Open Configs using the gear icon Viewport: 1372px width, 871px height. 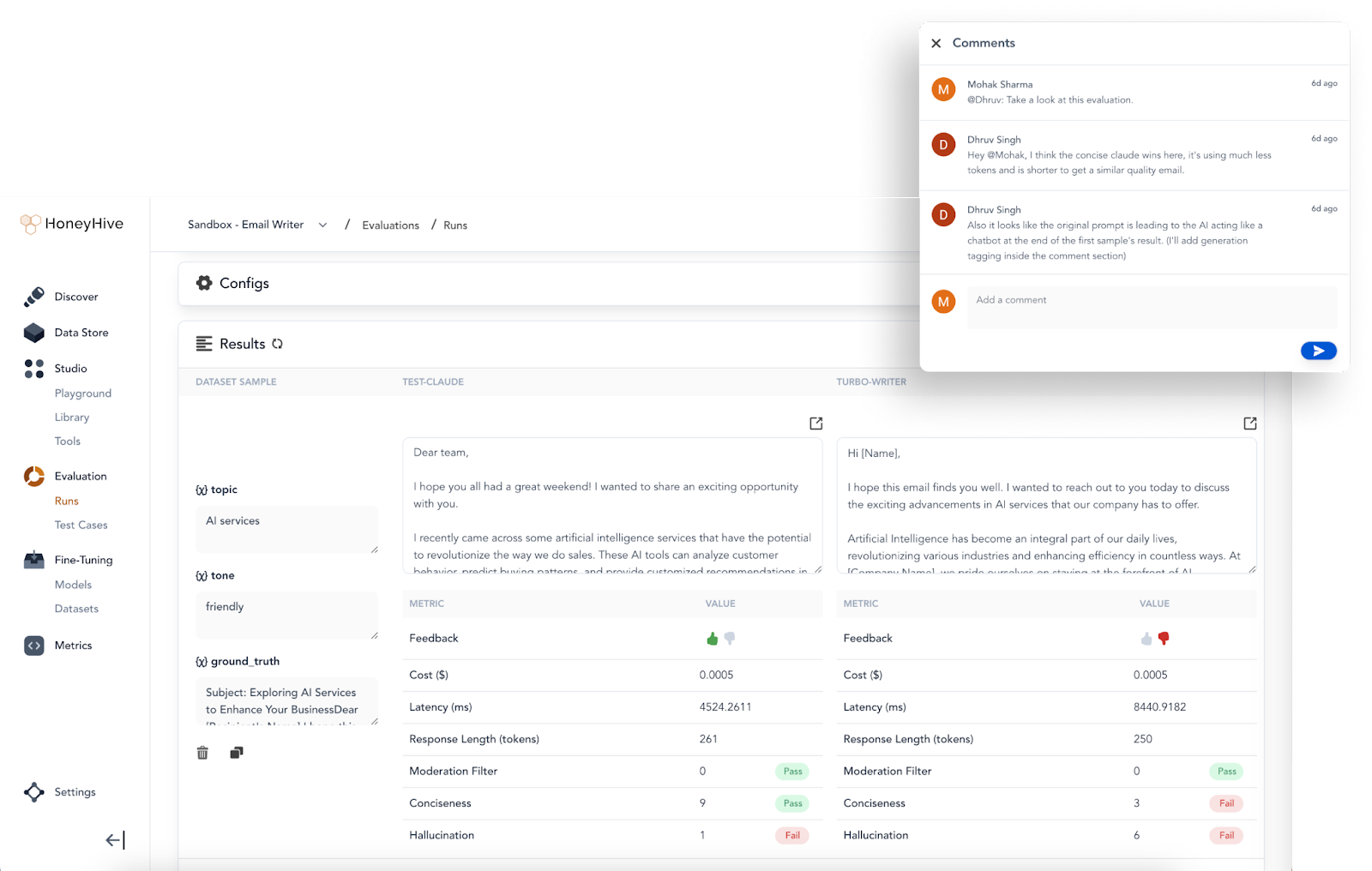[x=204, y=283]
